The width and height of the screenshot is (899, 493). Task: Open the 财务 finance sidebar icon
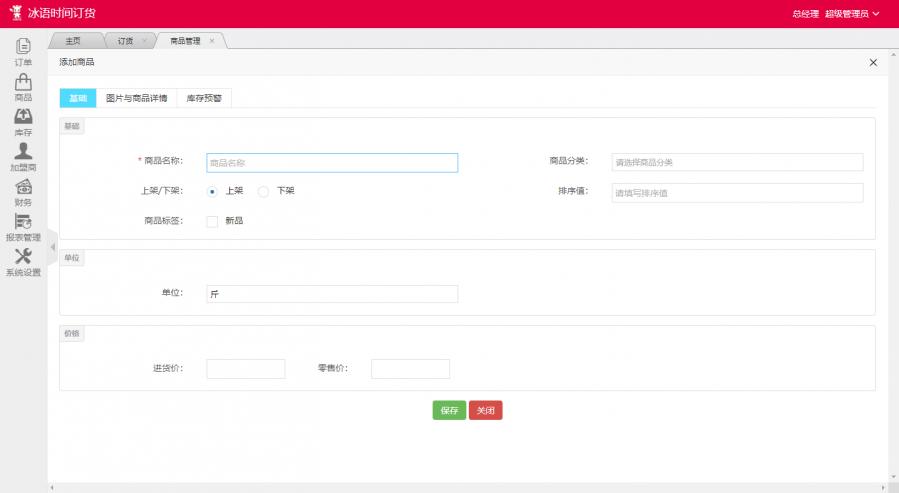(23, 192)
